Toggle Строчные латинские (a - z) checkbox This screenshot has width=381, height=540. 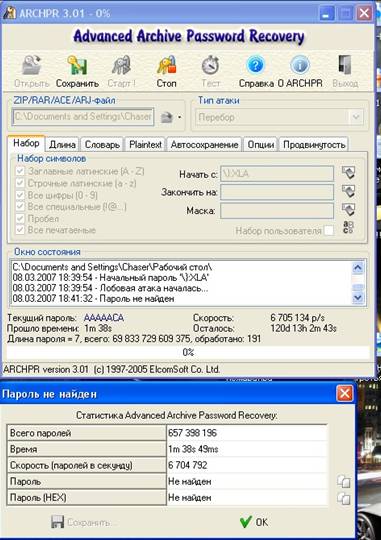pyautogui.click(x=20, y=183)
